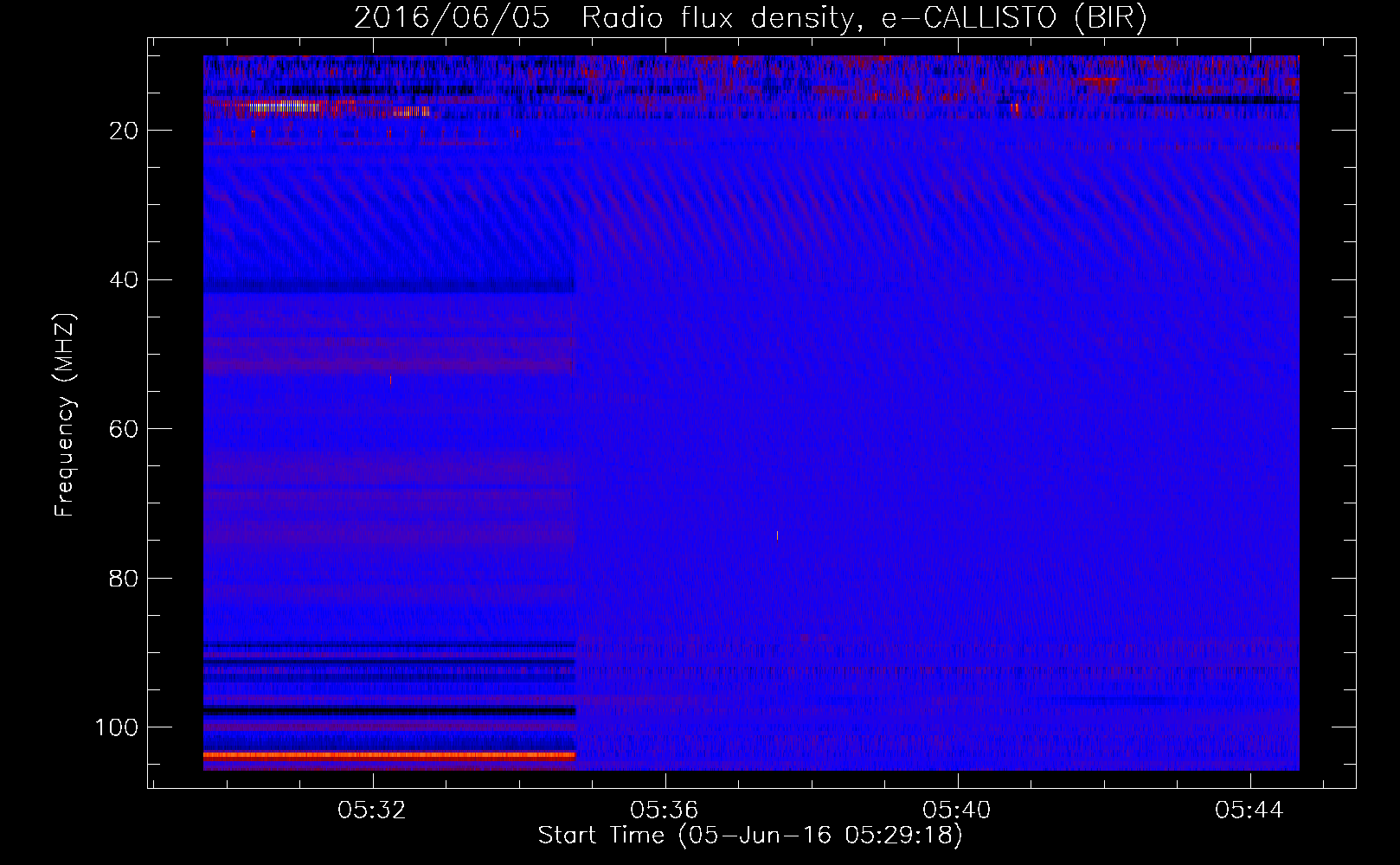Click the 05:36 time tick label

665,811
